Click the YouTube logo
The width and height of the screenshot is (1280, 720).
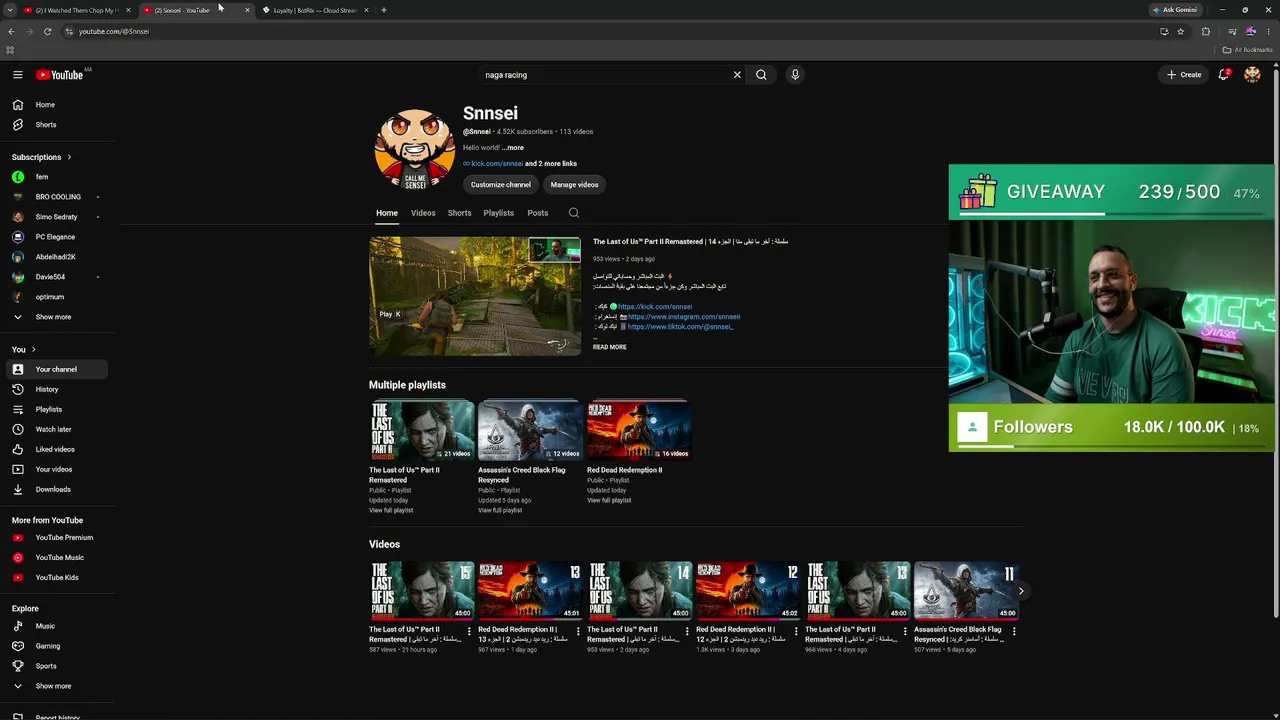pyautogui.click(x=60, y=75)
